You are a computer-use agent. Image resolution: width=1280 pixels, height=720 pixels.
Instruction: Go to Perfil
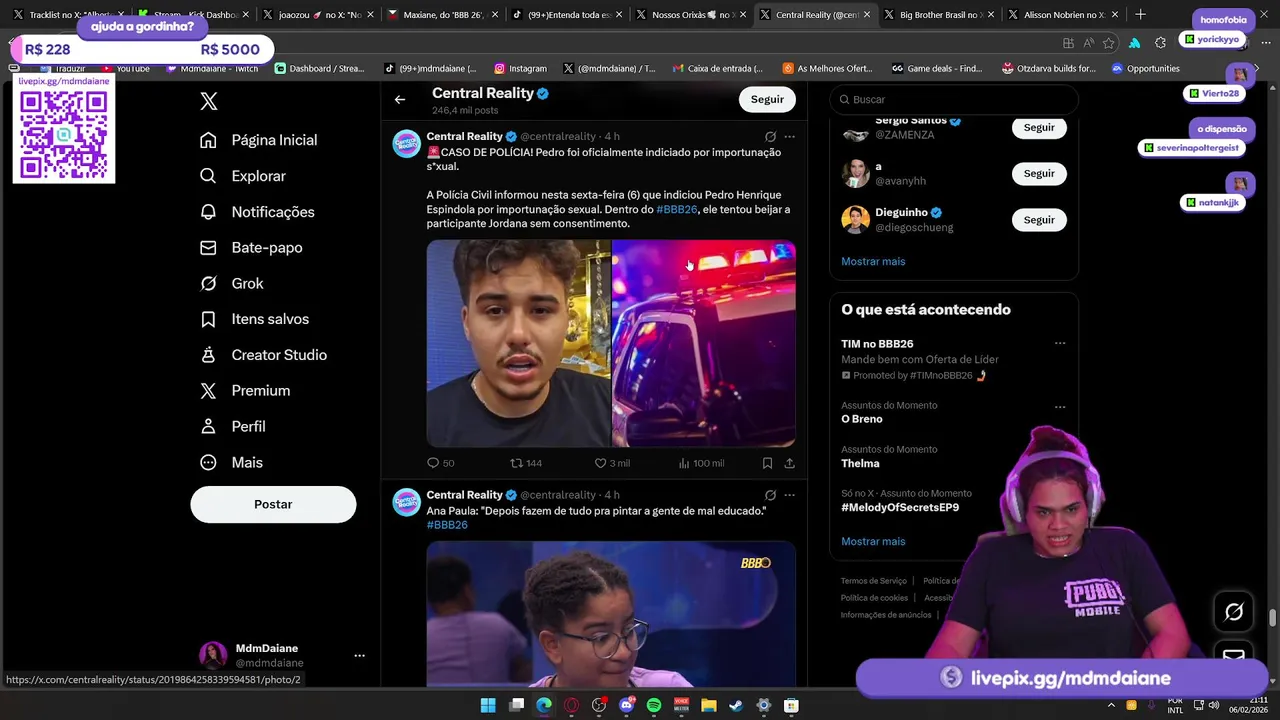(233, 426)
